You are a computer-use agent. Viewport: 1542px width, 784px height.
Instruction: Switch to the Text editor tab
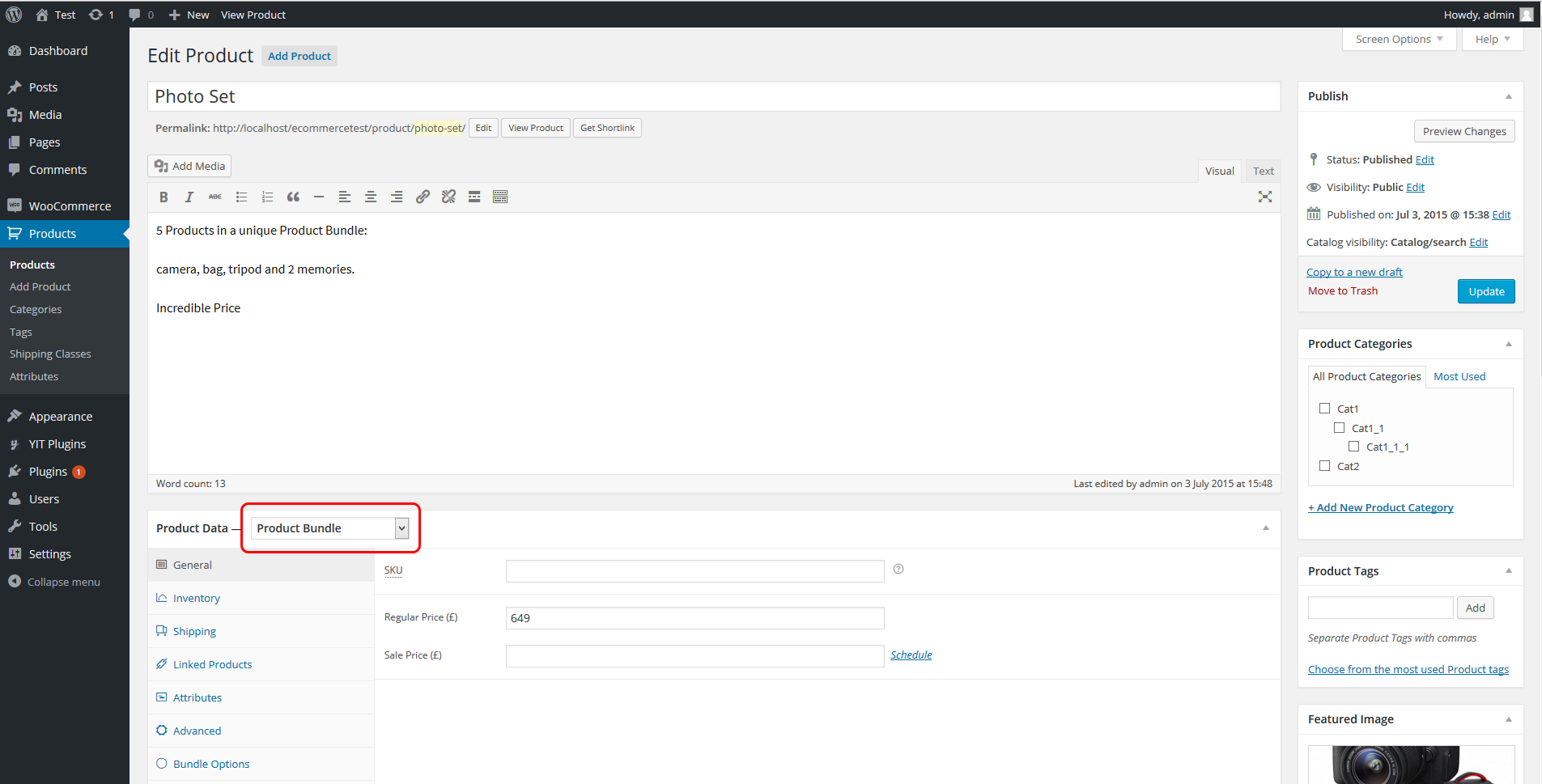tap(1263, 171)
